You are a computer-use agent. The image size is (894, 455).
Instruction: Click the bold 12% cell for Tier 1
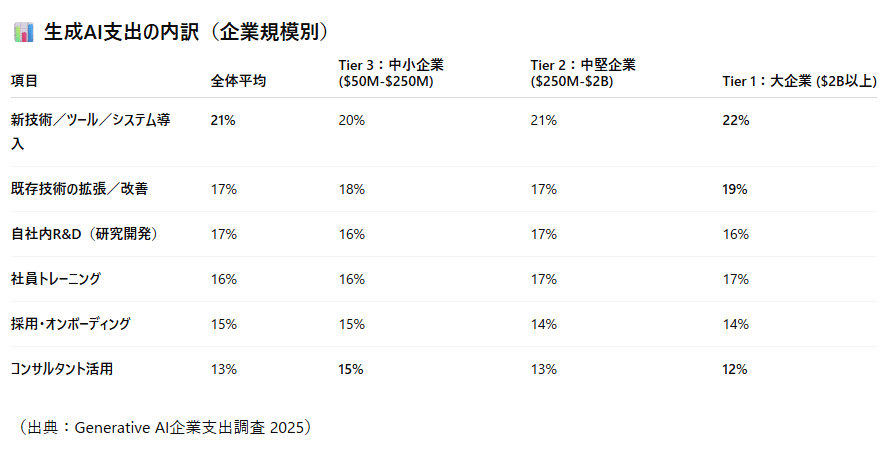735,369
